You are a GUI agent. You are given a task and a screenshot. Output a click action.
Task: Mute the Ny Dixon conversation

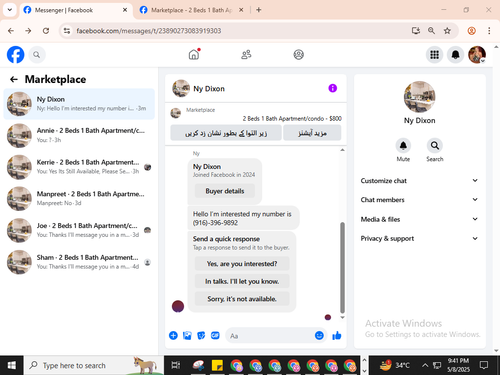point(403,146)
